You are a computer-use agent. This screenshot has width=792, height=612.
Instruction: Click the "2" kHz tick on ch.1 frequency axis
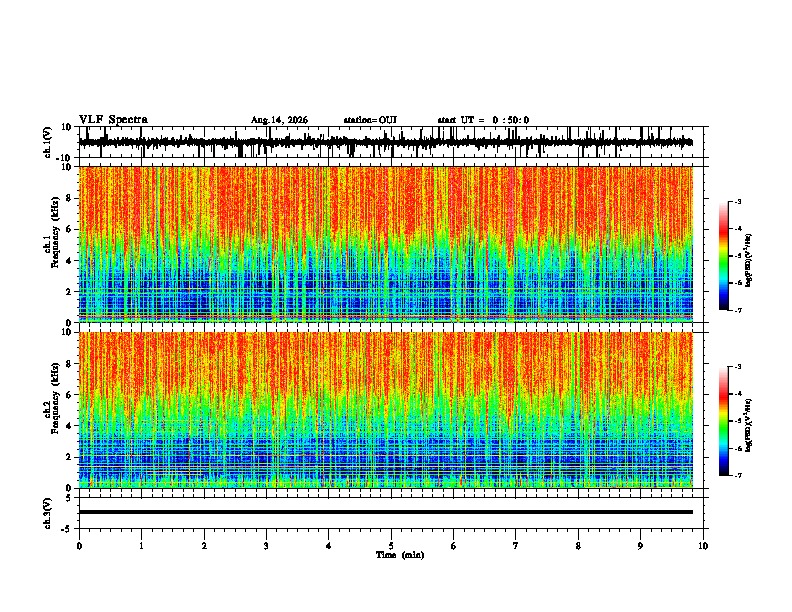pos(70,292)
